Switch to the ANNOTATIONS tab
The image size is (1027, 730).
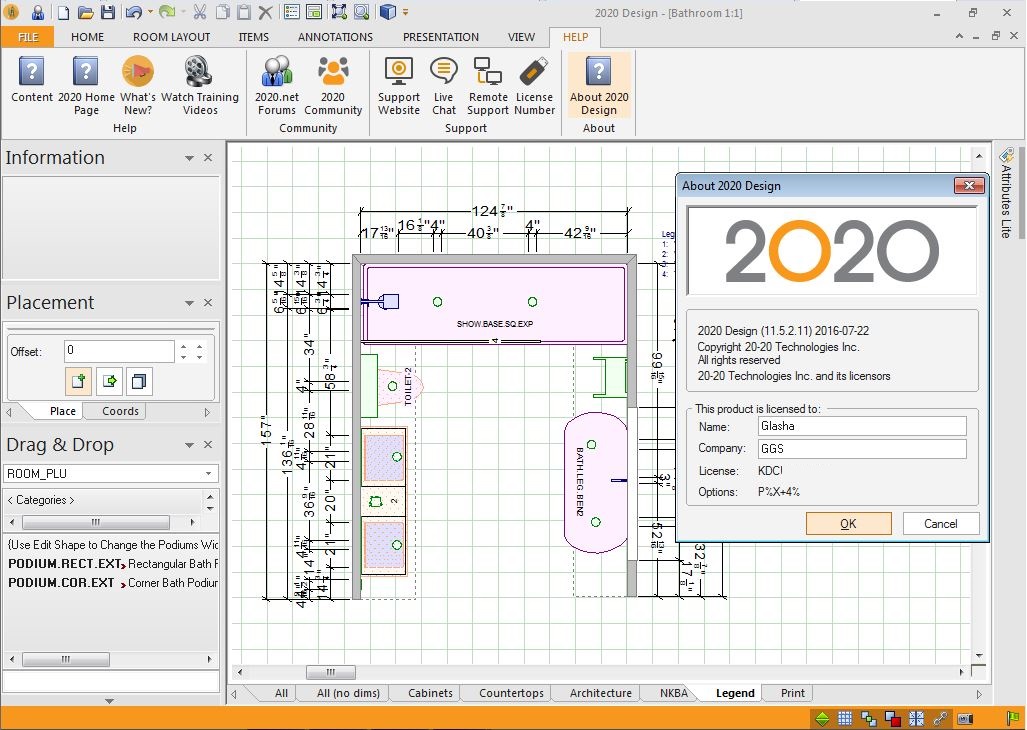click(335, 37)
